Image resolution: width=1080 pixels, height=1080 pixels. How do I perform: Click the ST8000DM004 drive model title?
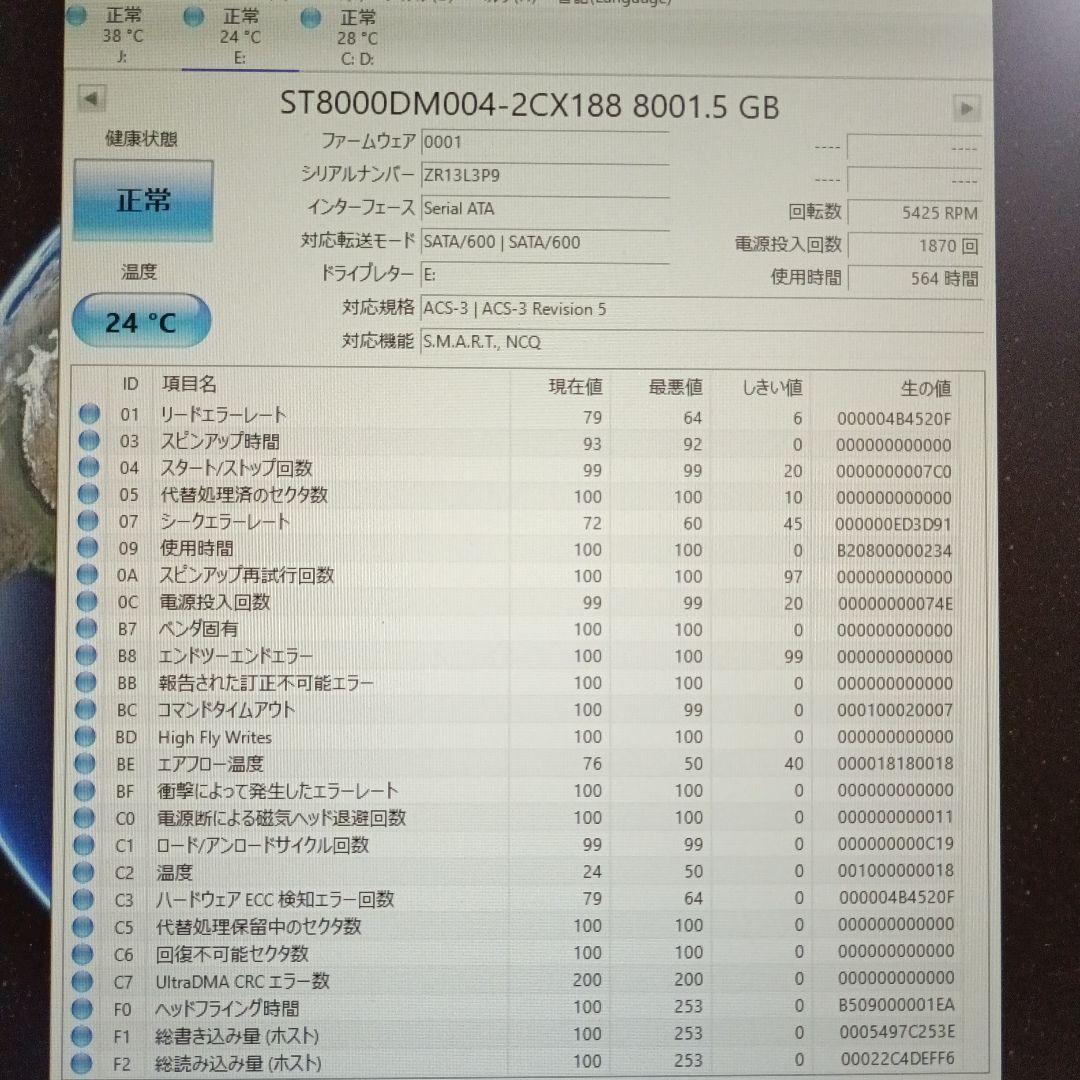pyautogui.click(x=530, y=107)
